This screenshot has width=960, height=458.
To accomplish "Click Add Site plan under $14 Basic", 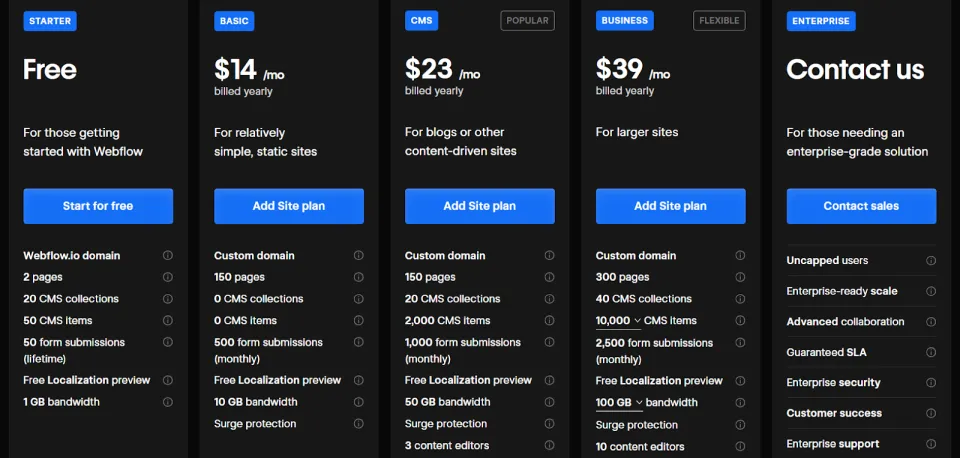I will (x=289, y=206).
